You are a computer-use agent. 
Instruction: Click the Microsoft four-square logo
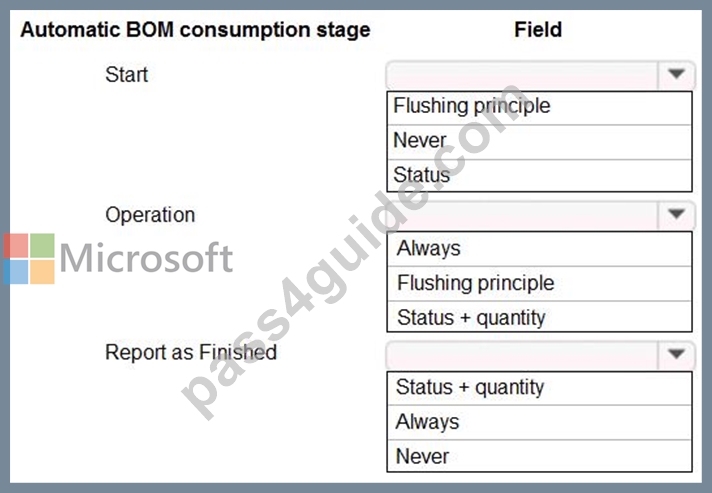(29, 259)
